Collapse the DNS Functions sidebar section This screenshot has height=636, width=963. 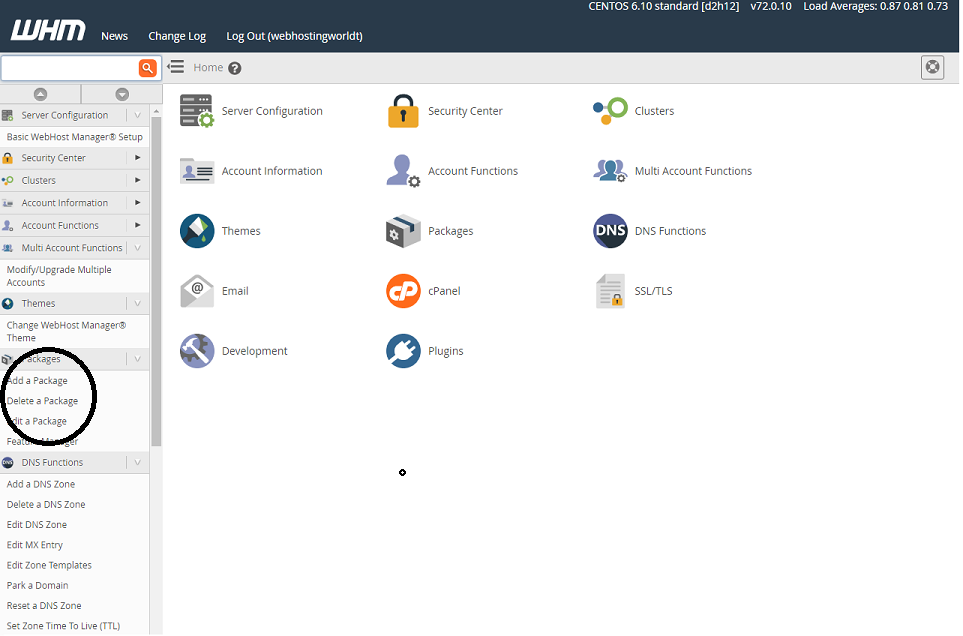(137, 462)
